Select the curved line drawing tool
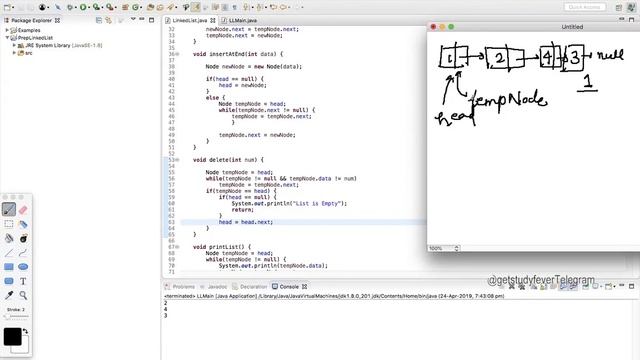The image size is (640, 360). 23,253
